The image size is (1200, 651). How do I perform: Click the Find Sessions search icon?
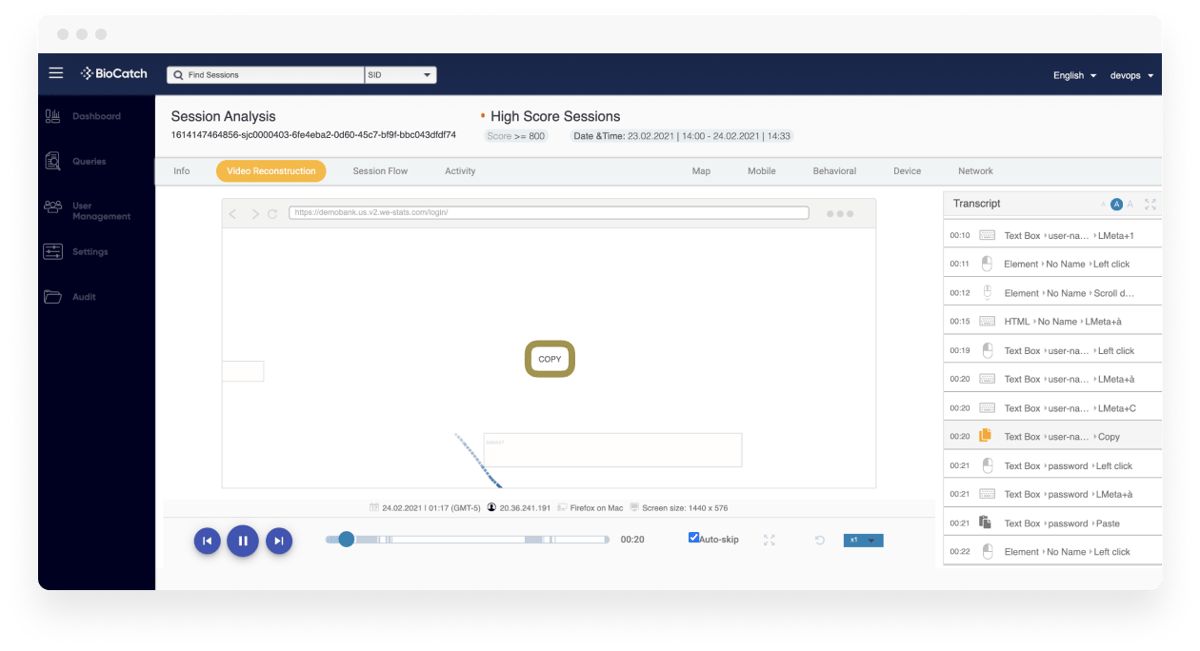point(177,75)
